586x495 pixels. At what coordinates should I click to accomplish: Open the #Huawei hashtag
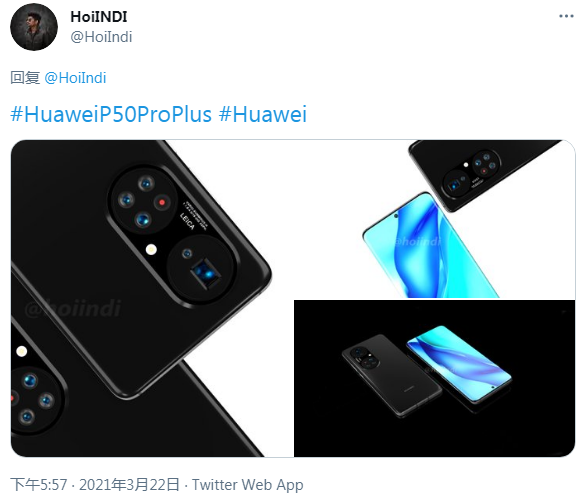click(x=263, y=114)
